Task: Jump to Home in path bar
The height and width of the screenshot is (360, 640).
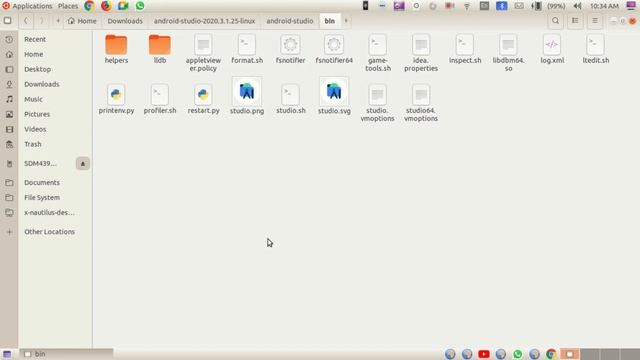Action: 82,21
